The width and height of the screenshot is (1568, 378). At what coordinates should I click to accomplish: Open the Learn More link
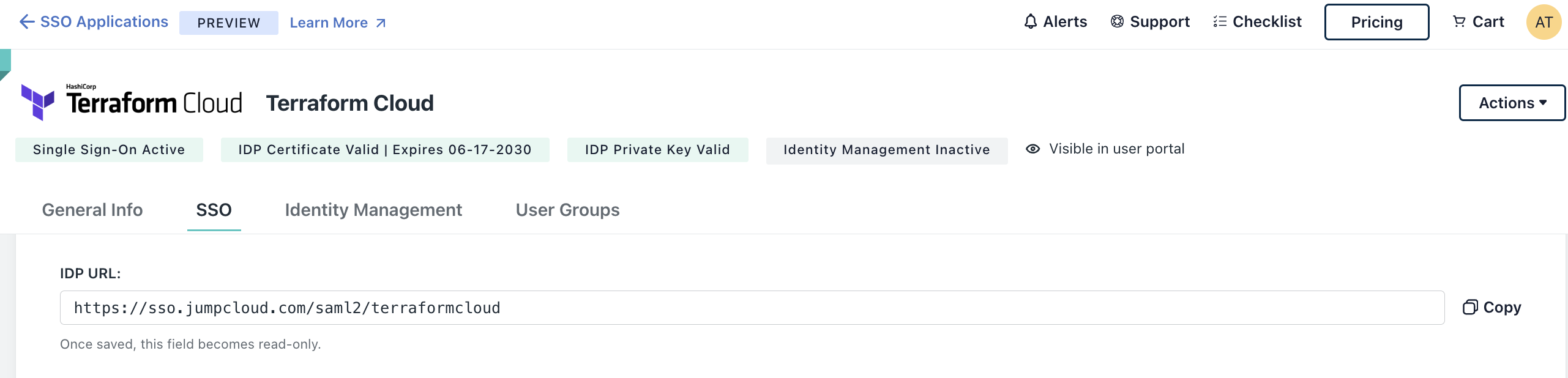pyautogui.click(x=337, y=23)
